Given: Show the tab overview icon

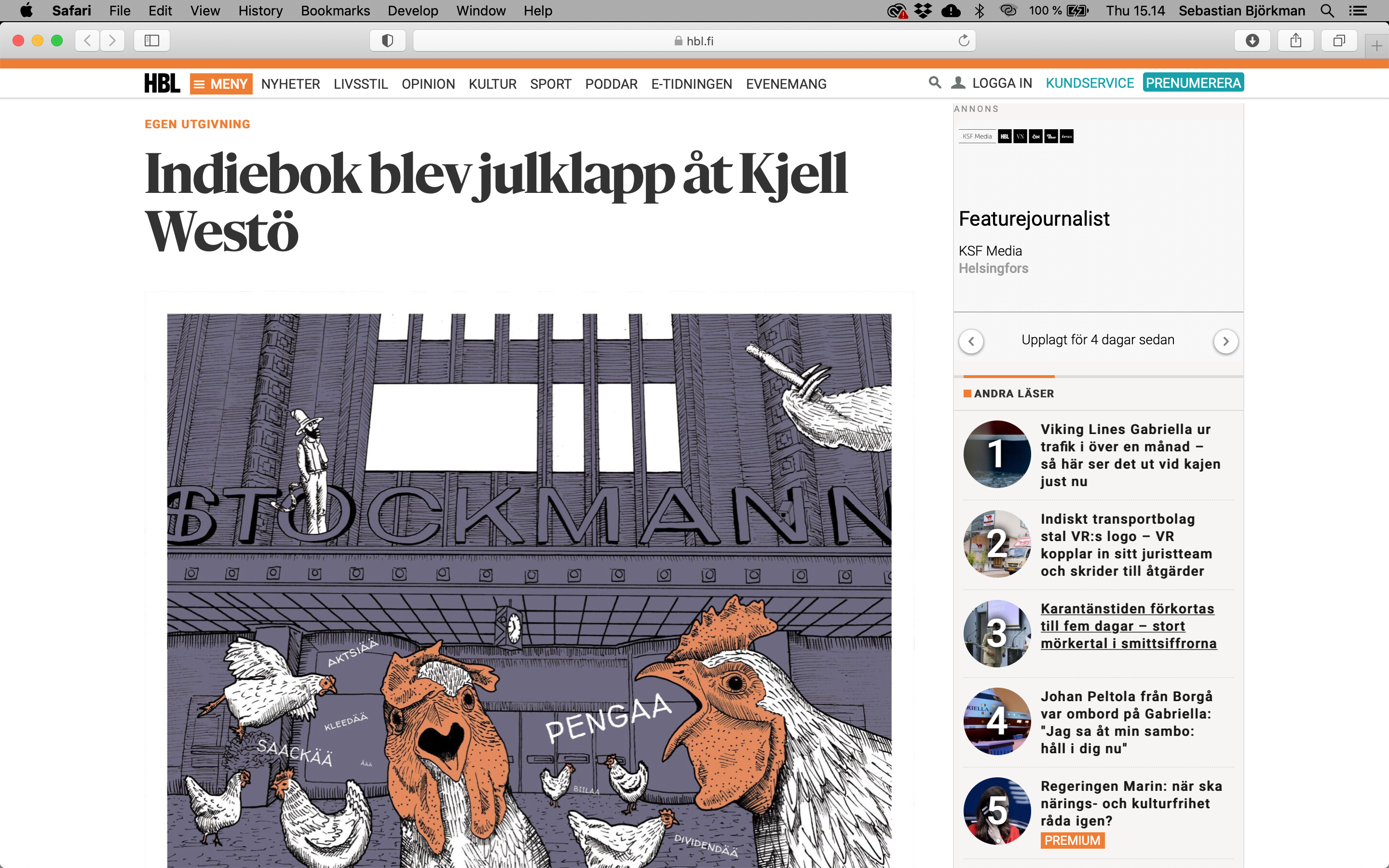Looking at the screenshot, I should [x=1339, y=41].
